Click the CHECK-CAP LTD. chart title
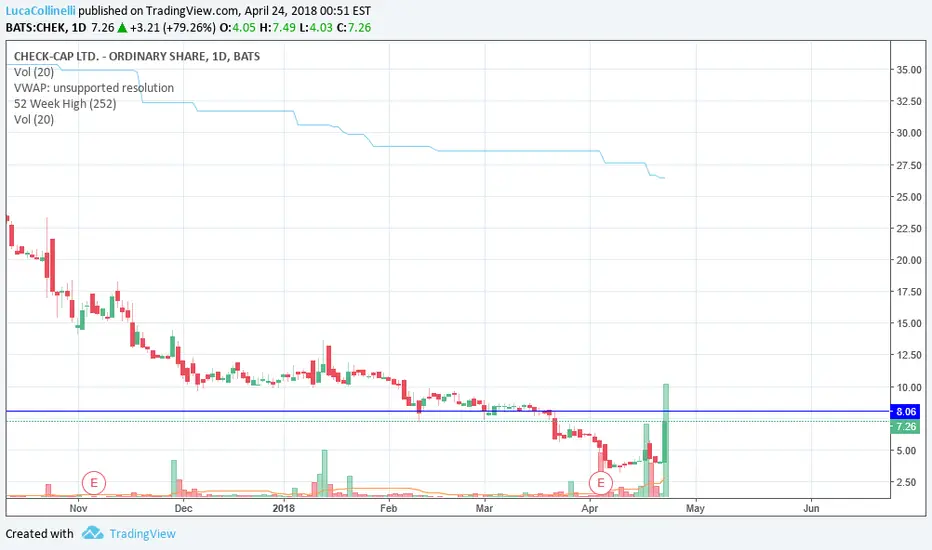The width and height of the screenshot is (932, 550). point(137,56)
